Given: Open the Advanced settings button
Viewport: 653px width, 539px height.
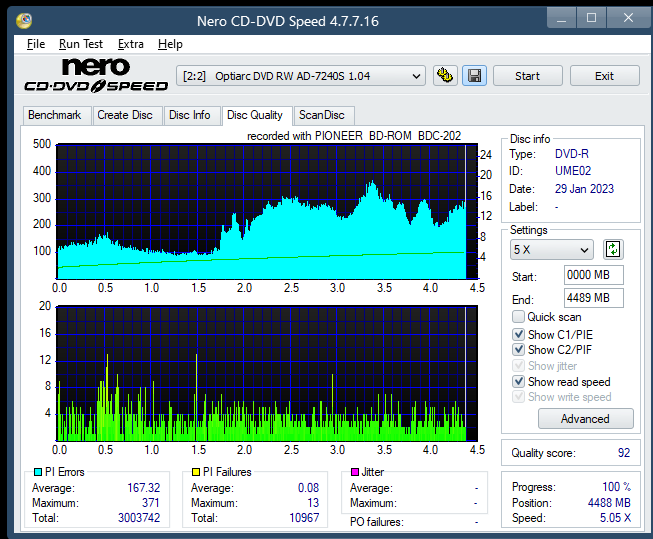Looking at the screenshot, I should point(586,419).
